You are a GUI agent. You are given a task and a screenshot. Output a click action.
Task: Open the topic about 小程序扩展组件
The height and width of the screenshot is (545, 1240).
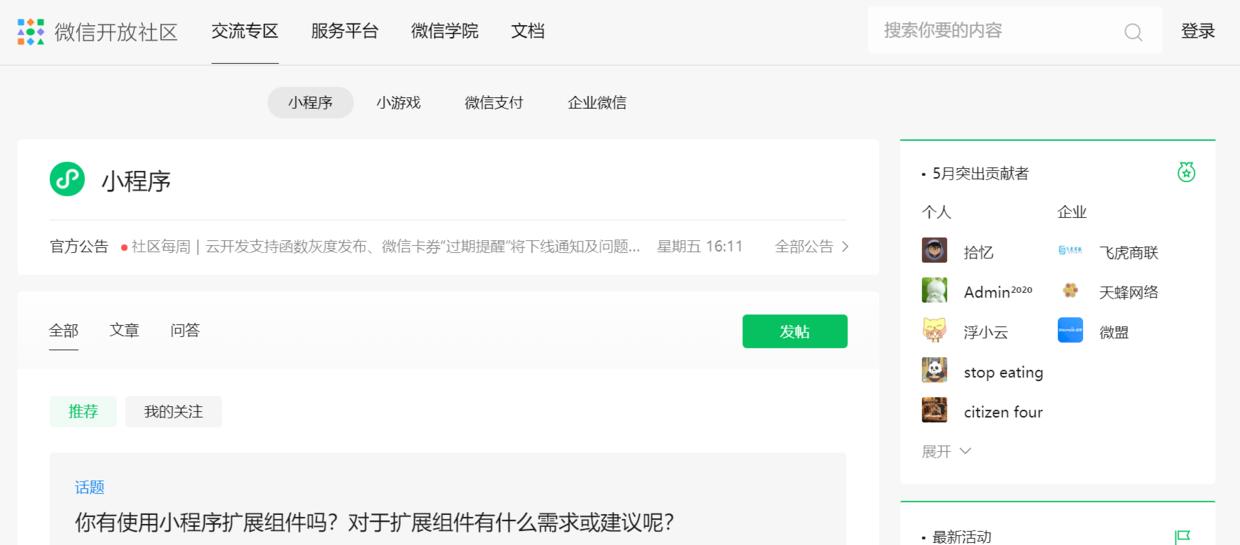[x=375, y=522]
